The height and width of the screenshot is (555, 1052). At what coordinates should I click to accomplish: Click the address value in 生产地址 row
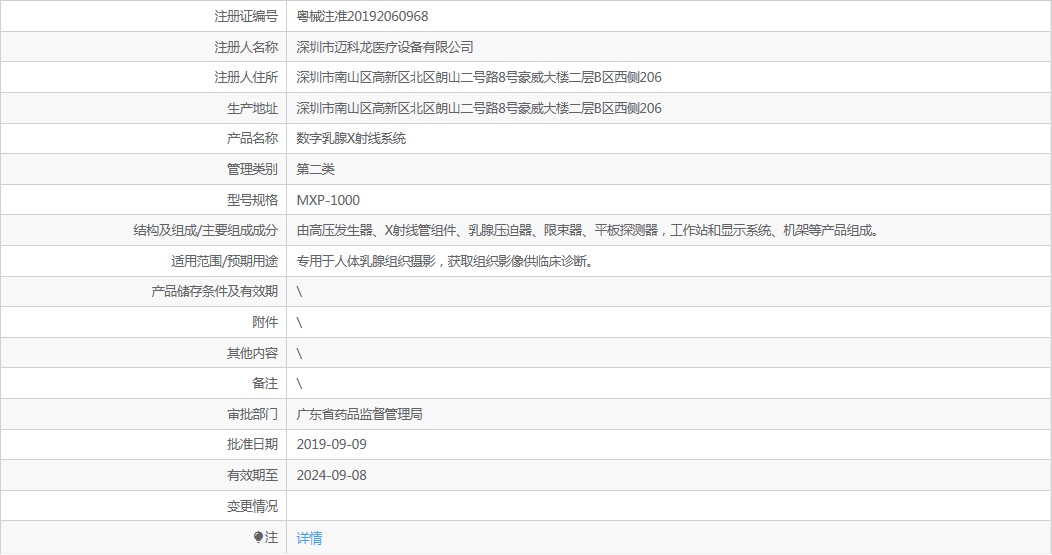point(479,108)
